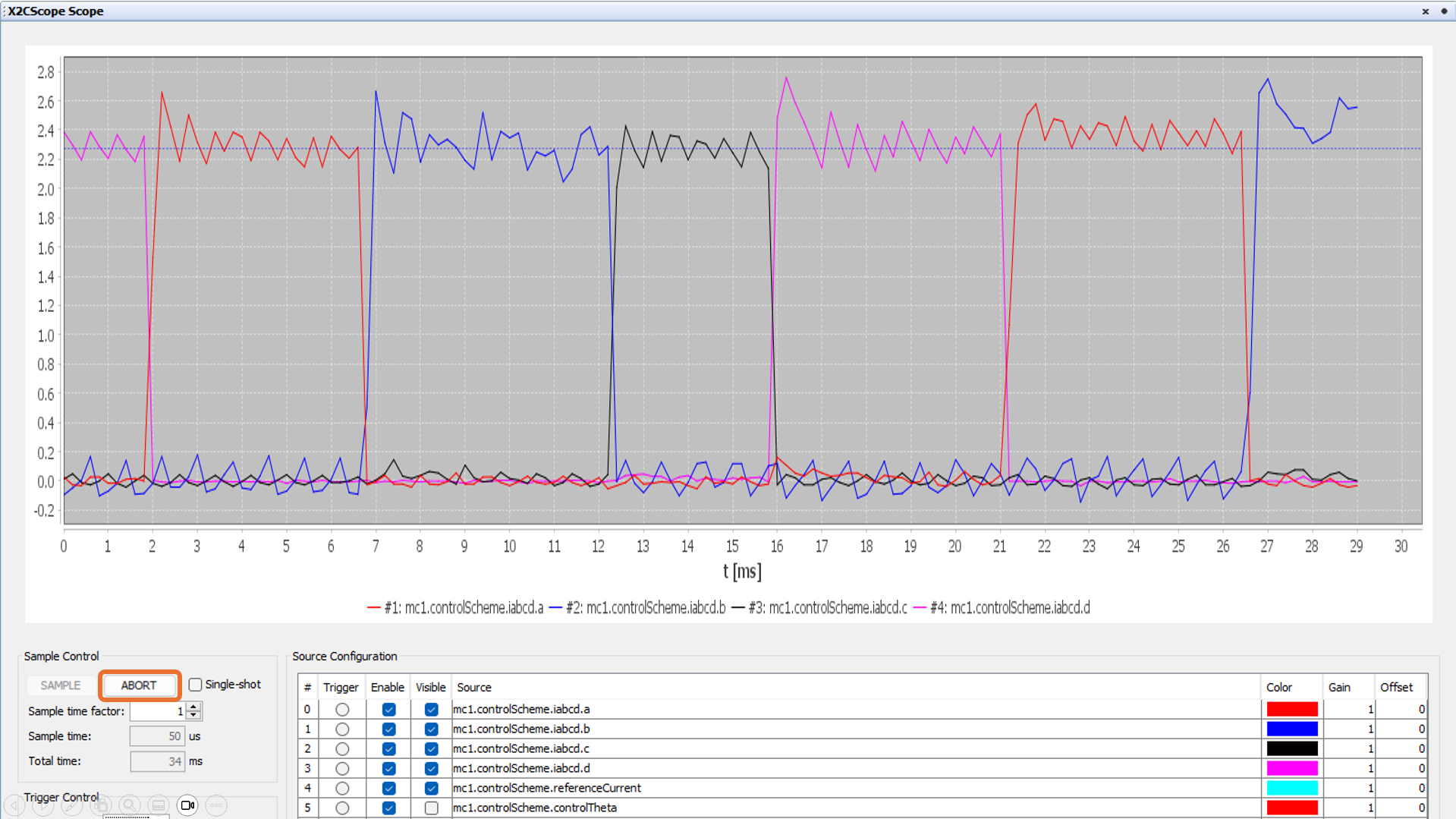Uncheck Enable for mc1.controlScheme.iabcd.d
The height and width of the screenshot is (819, 1456).
point(388,769)
